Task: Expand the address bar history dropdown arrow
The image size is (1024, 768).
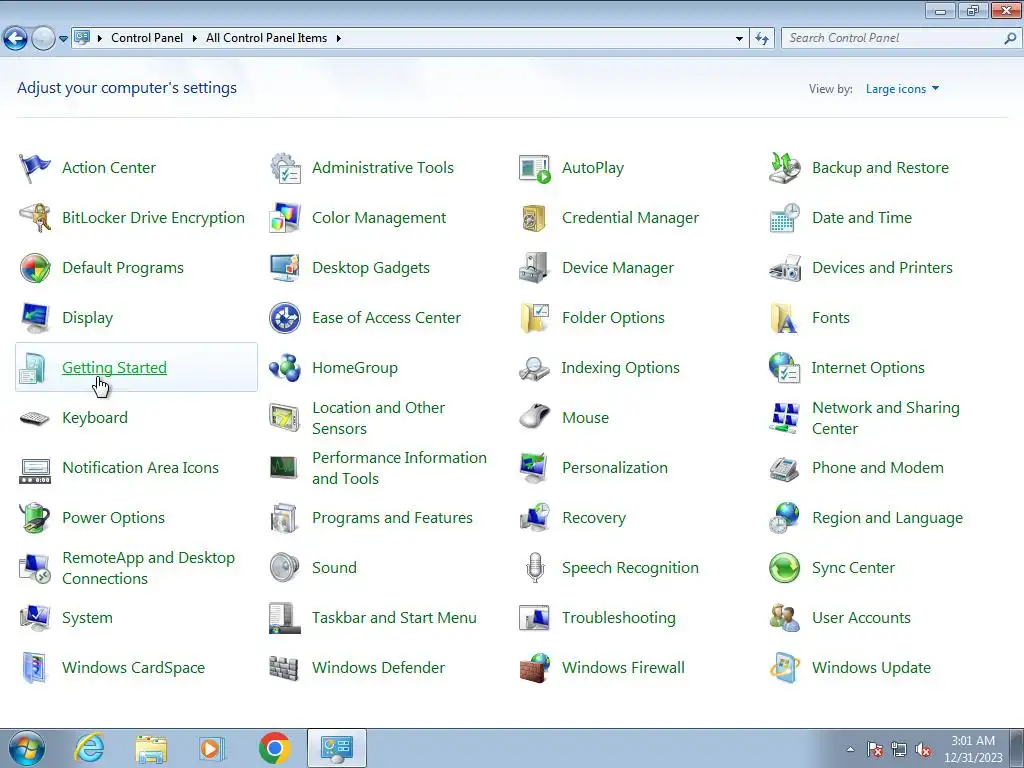Action: (739, 39)
